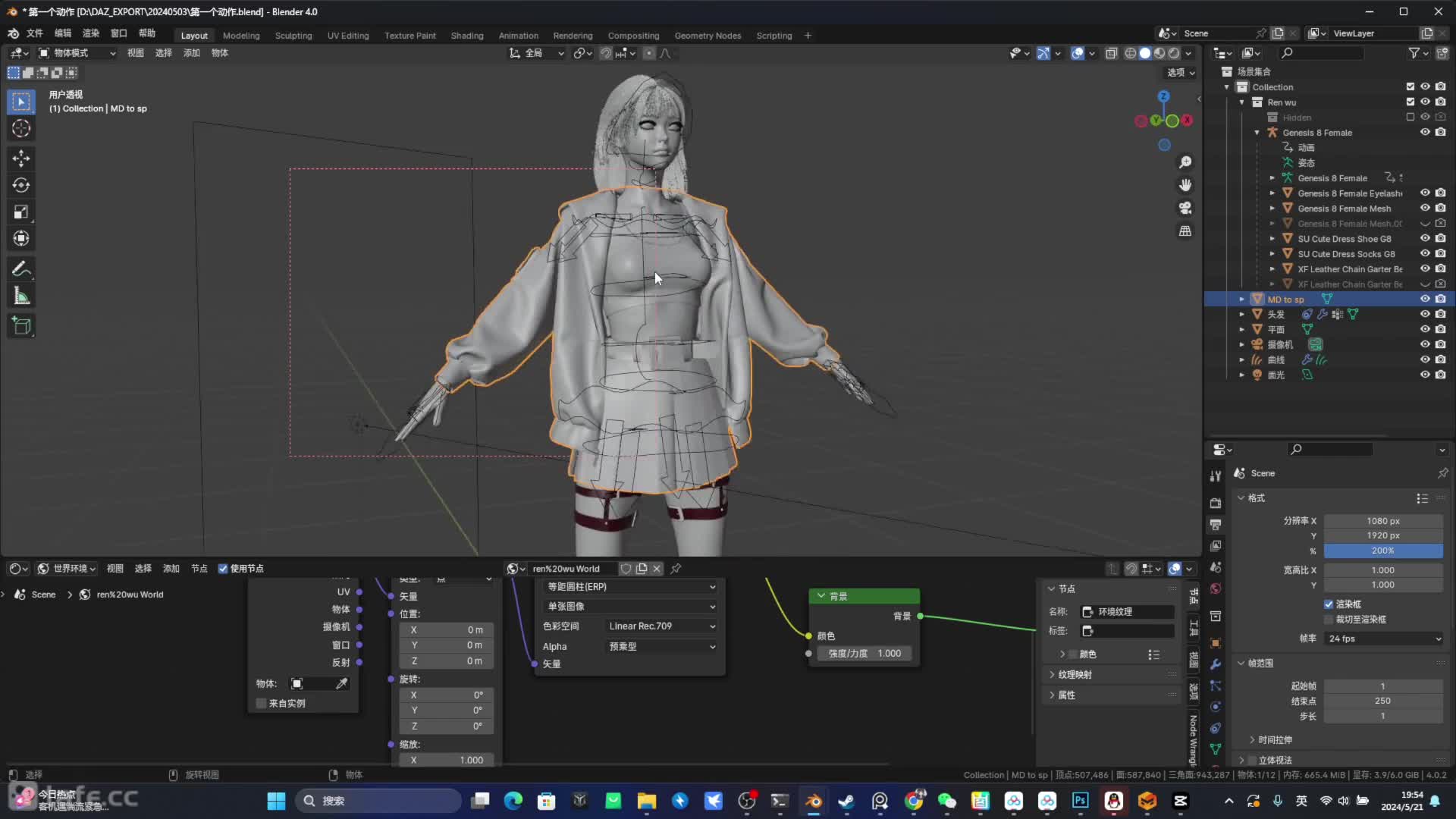Image resolution: width=1456 pixels, height=819 pixels.
Task: Select the Annotate tool
Action: click(x=21, y=269)
